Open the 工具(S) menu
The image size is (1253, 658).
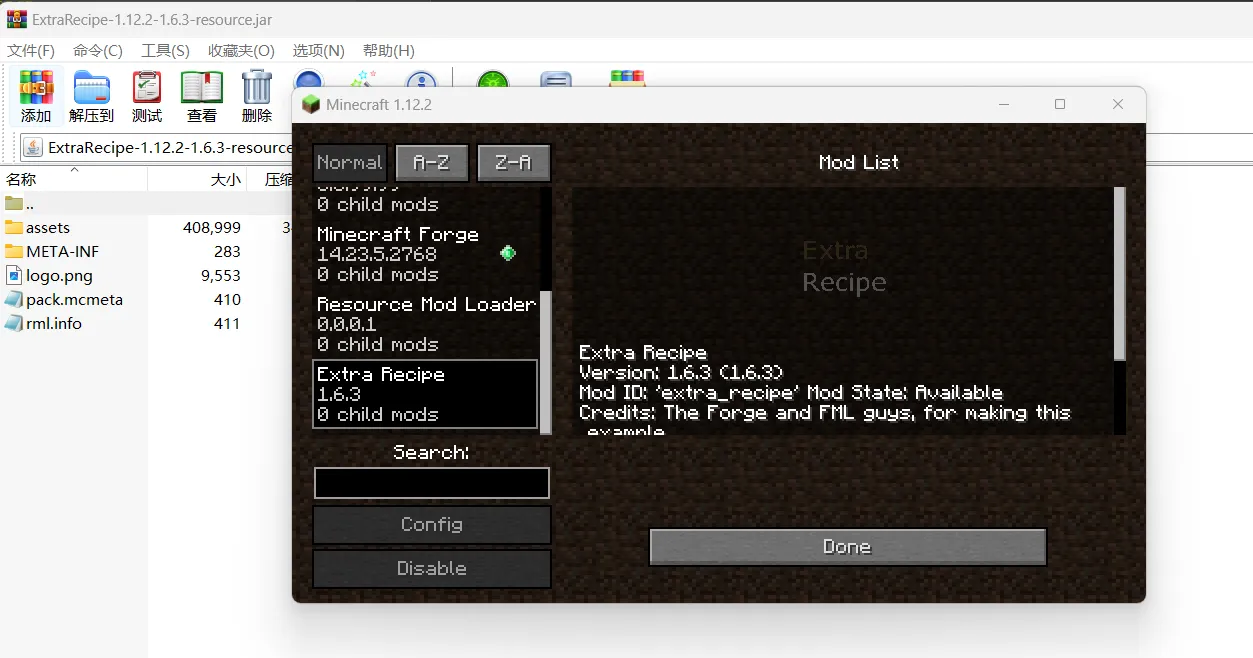coord(165,50)
